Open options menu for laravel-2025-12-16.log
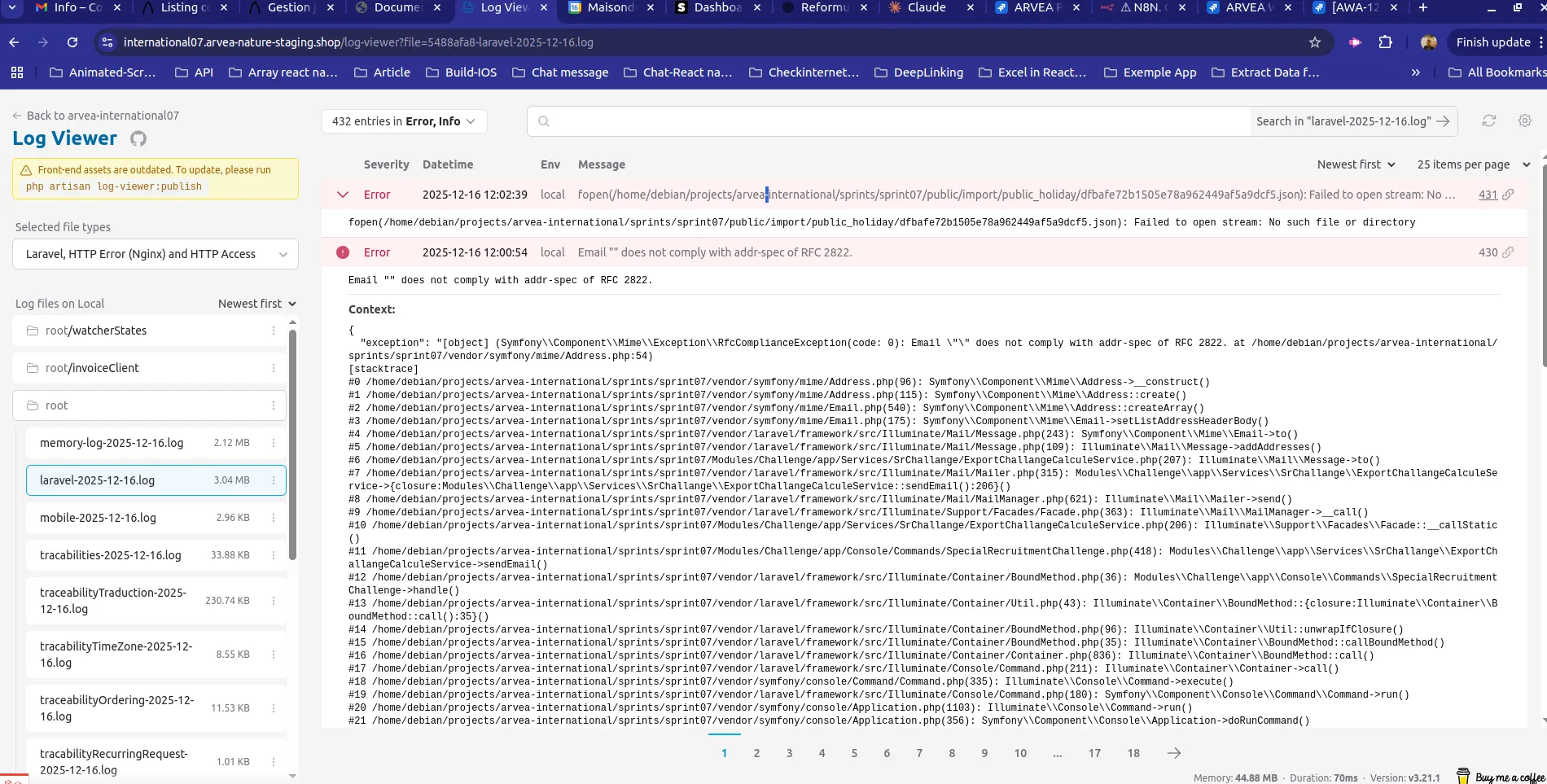The width and height of the screenshot is (1547, 784). pyautogui.click(x=274, y=480)
